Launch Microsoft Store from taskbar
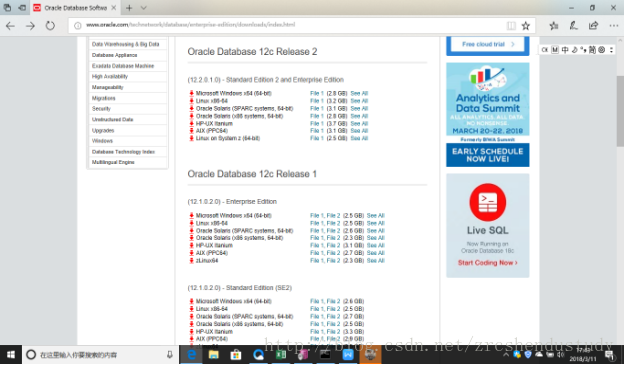Image resolution: width=625 pixels, height=365 pixels. [x=236, y=355]
